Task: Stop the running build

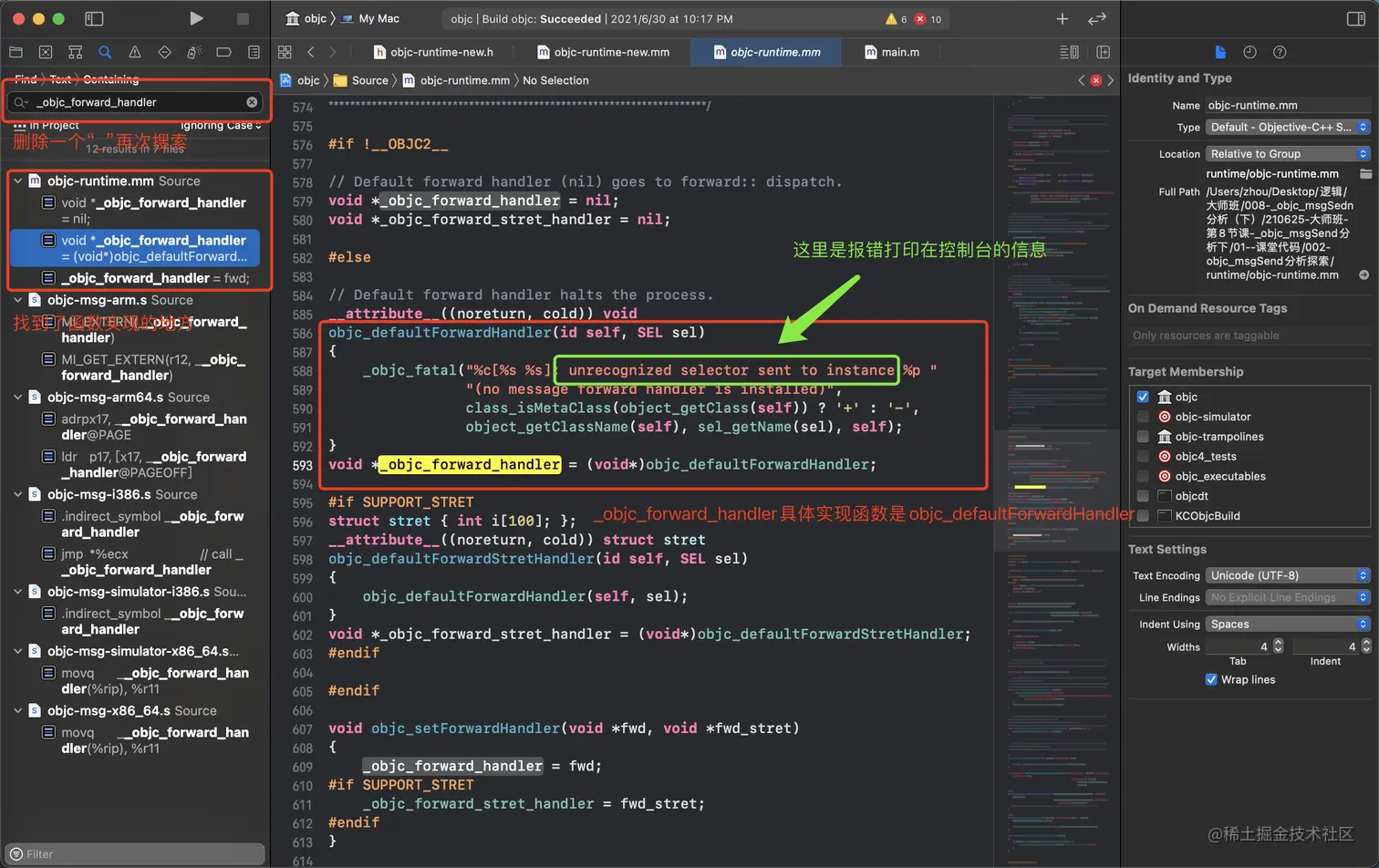Action: point(243,18)
